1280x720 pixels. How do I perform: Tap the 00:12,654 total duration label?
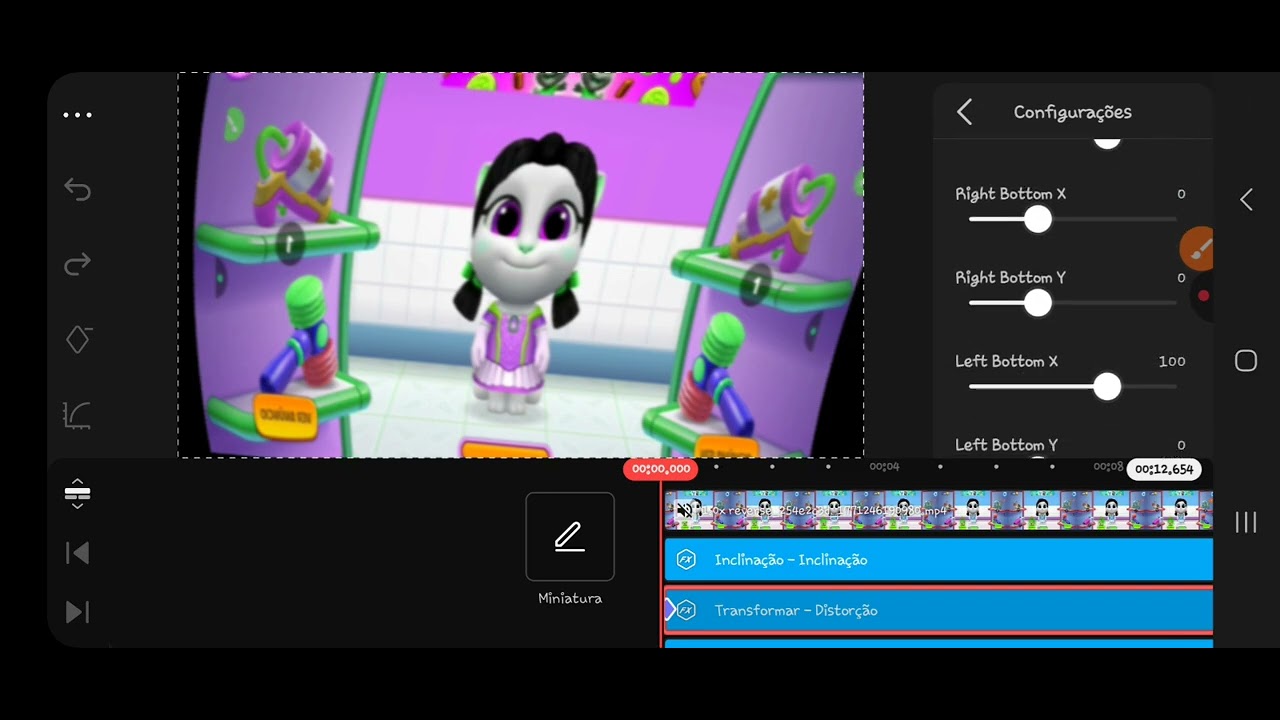tap(1164, 469)
